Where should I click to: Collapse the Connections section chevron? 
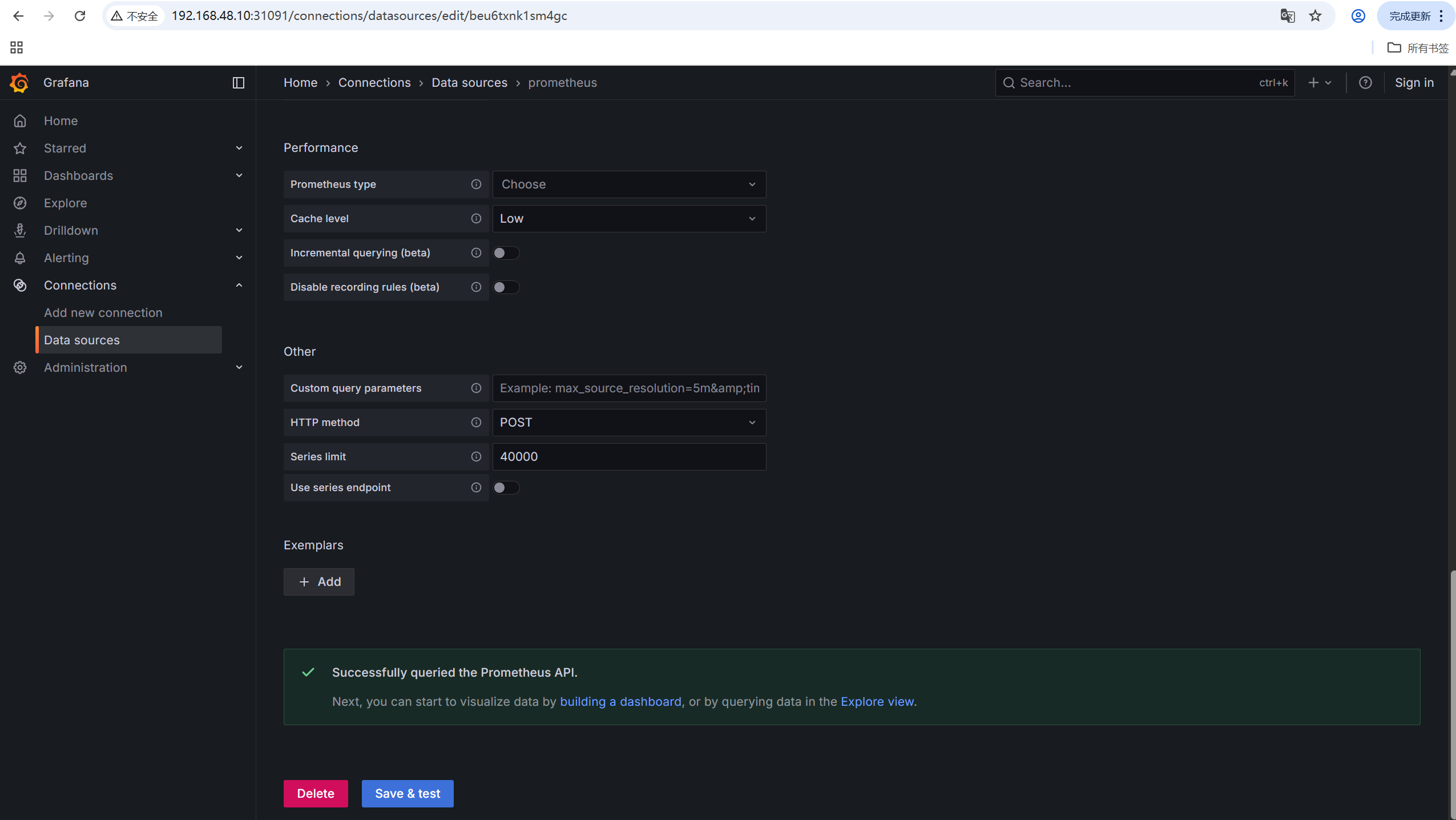coord(239,285)
